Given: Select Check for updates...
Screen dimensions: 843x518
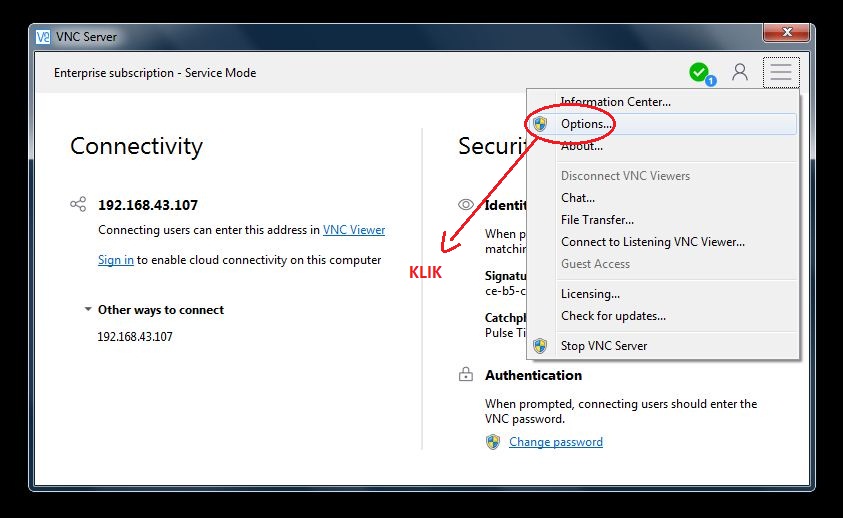Looking at the screenshot, I should [662, 316].
